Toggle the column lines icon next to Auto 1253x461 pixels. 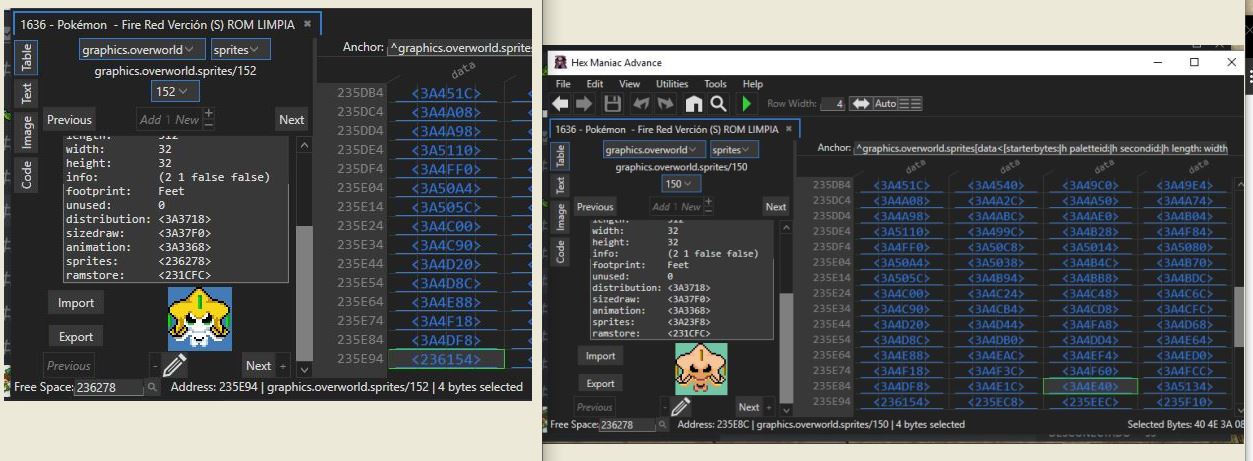point(910,104)
